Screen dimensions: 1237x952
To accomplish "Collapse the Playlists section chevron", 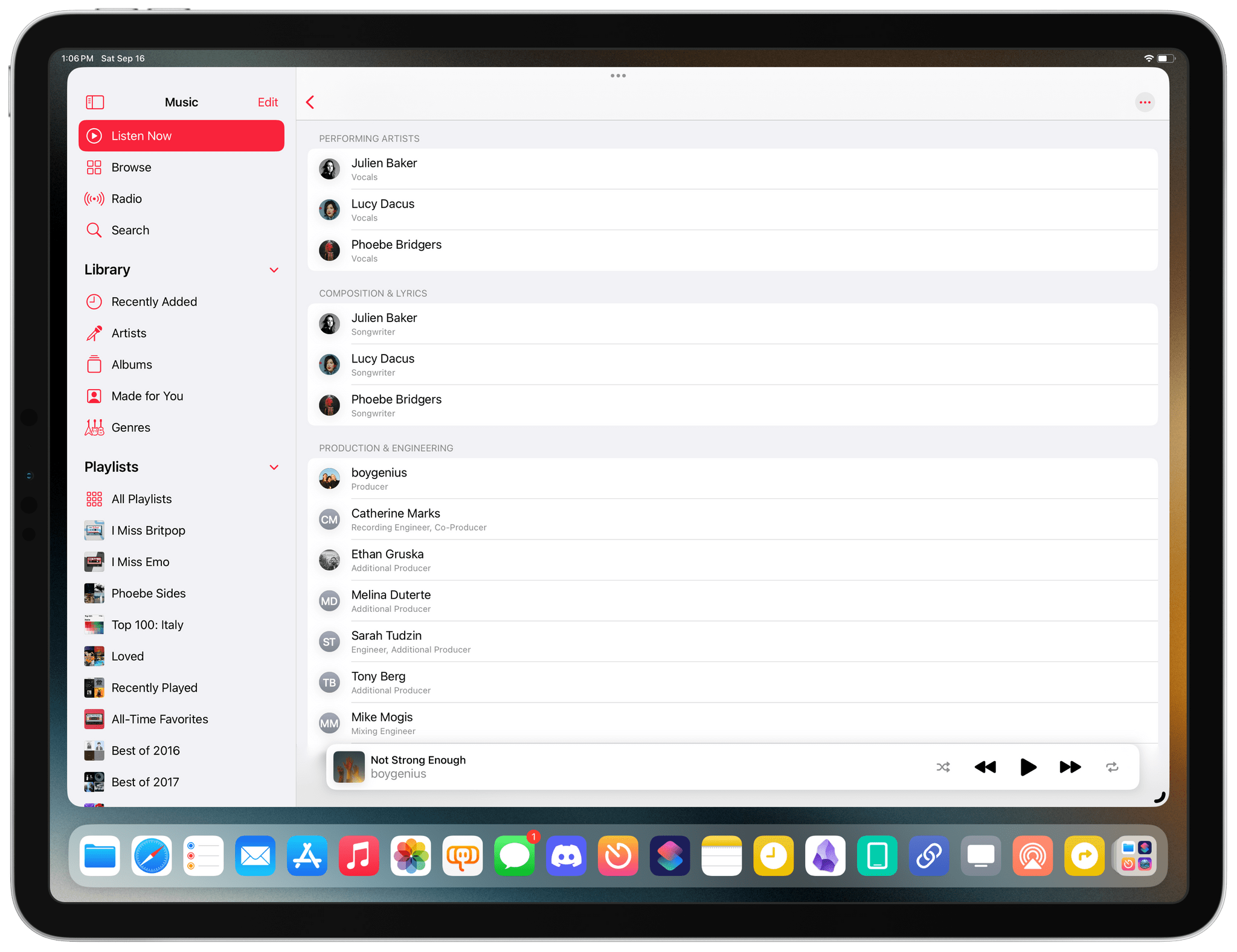I will (274, 468).
